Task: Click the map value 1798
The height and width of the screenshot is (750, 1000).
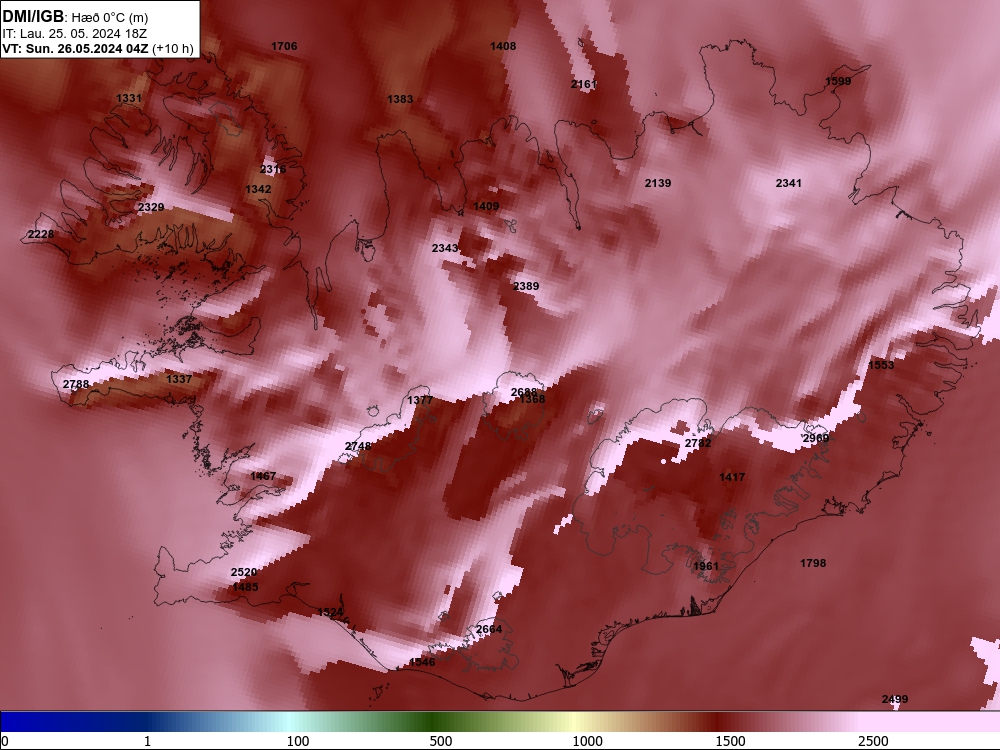Action: [x=813, y=563]
